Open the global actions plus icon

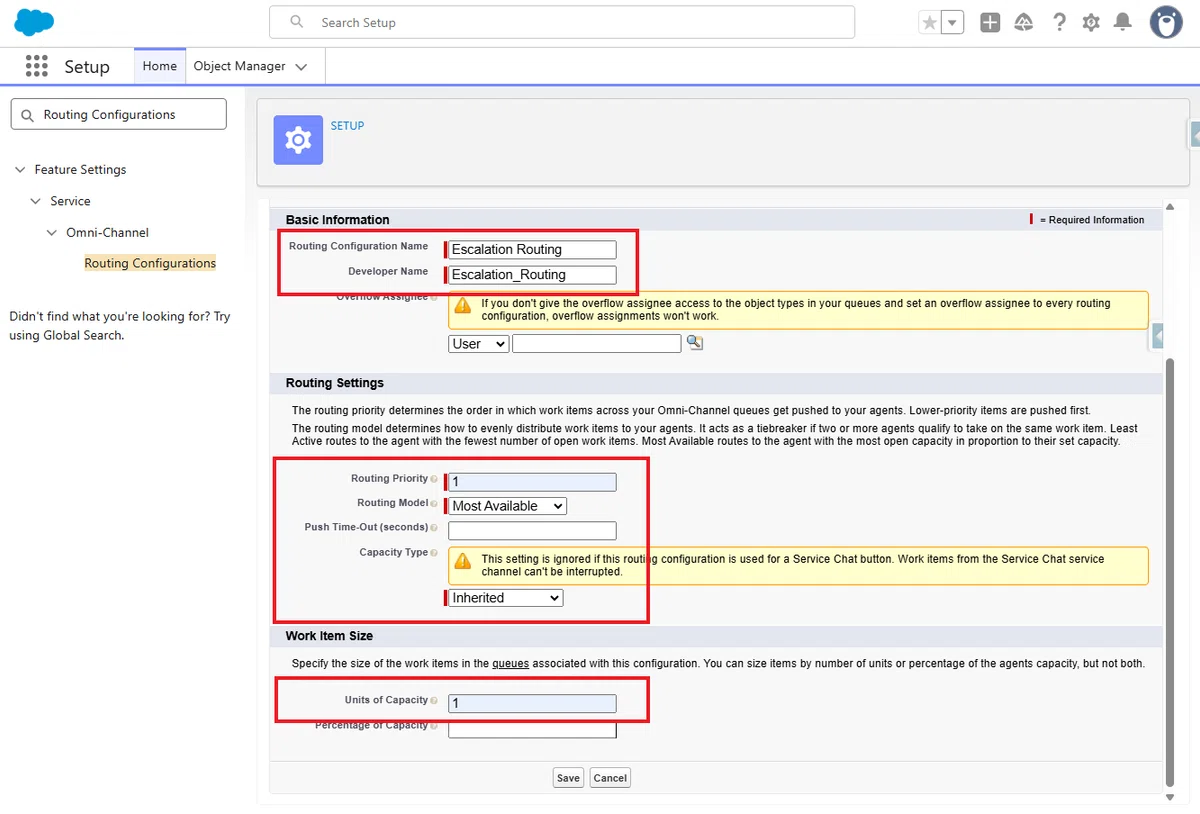point(990,22)
